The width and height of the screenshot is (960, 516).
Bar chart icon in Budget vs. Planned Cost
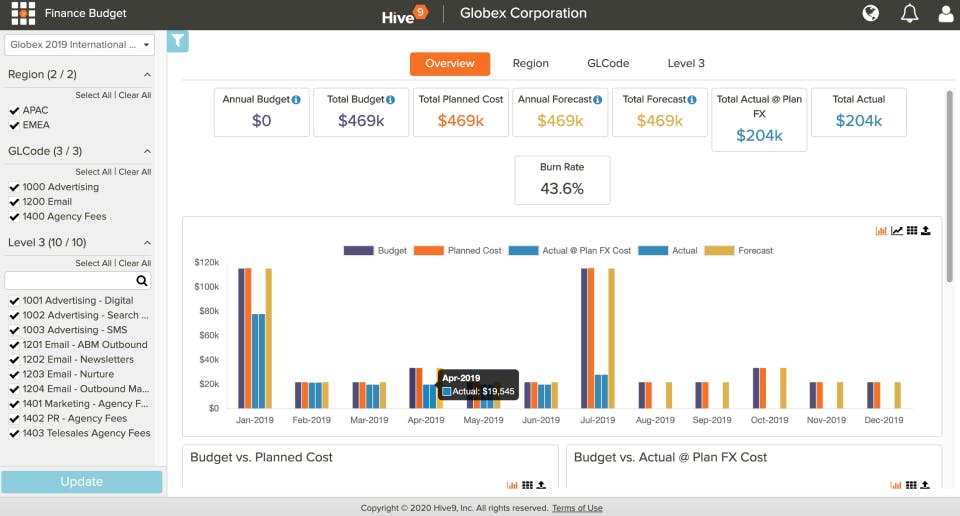click(512, 485)
